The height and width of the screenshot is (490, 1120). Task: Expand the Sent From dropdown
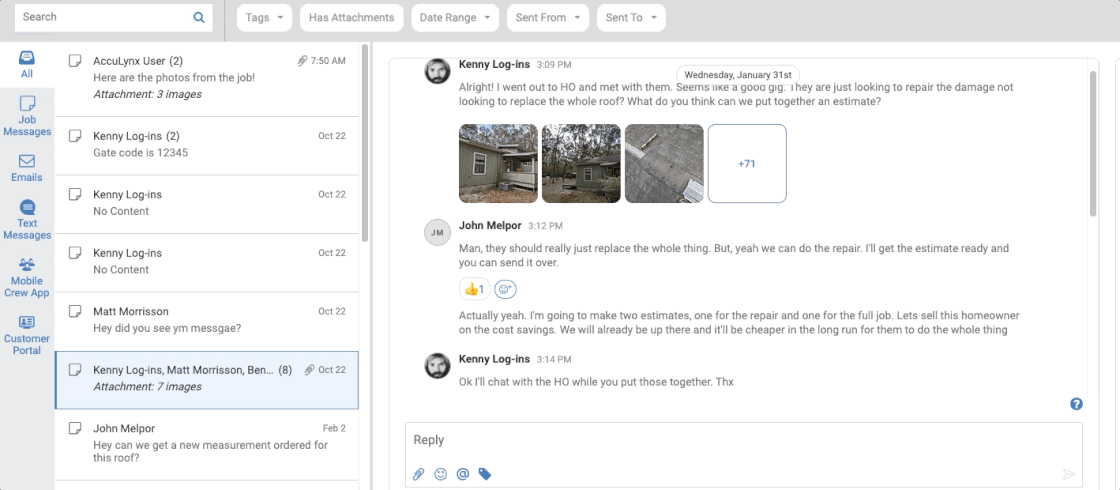(548, 17)
